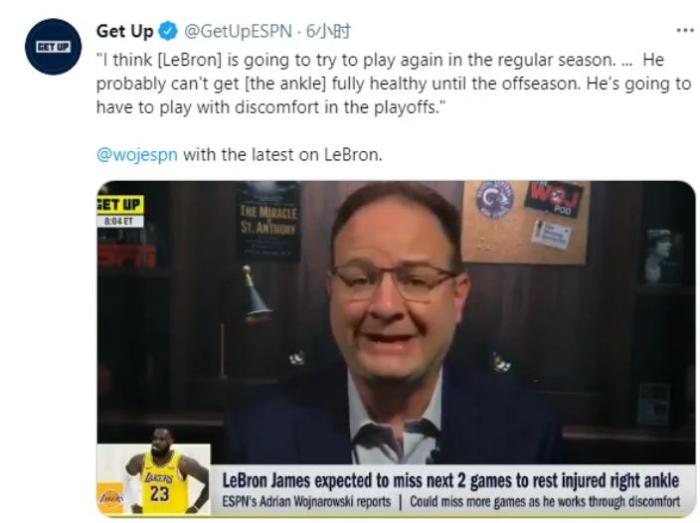
Task: Open the Get Up profile avatar
Action: pyautogui.click(x=53, y=46)
